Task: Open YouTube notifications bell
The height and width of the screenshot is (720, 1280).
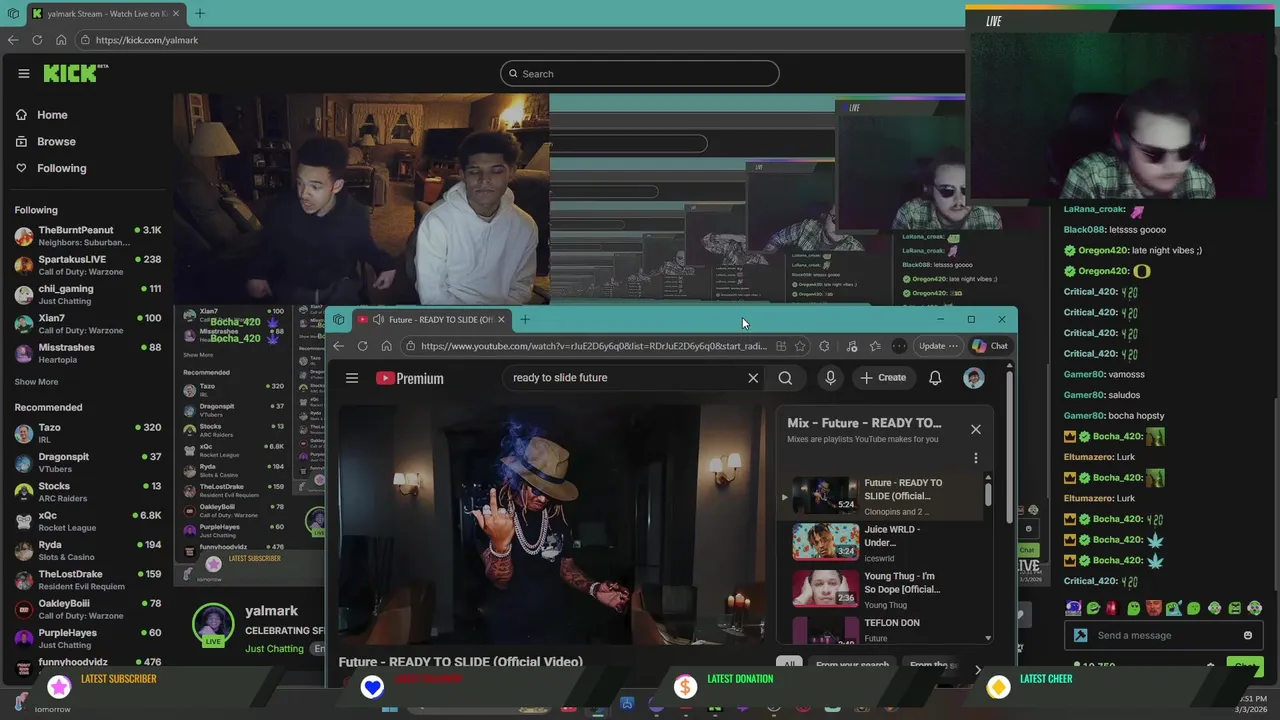Action: coord(935,378)
